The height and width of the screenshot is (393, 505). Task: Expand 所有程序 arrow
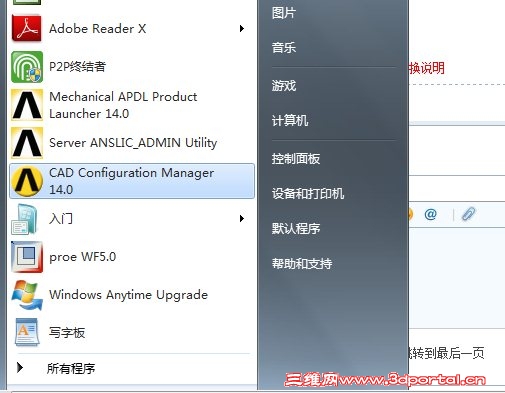click(20, 368)
